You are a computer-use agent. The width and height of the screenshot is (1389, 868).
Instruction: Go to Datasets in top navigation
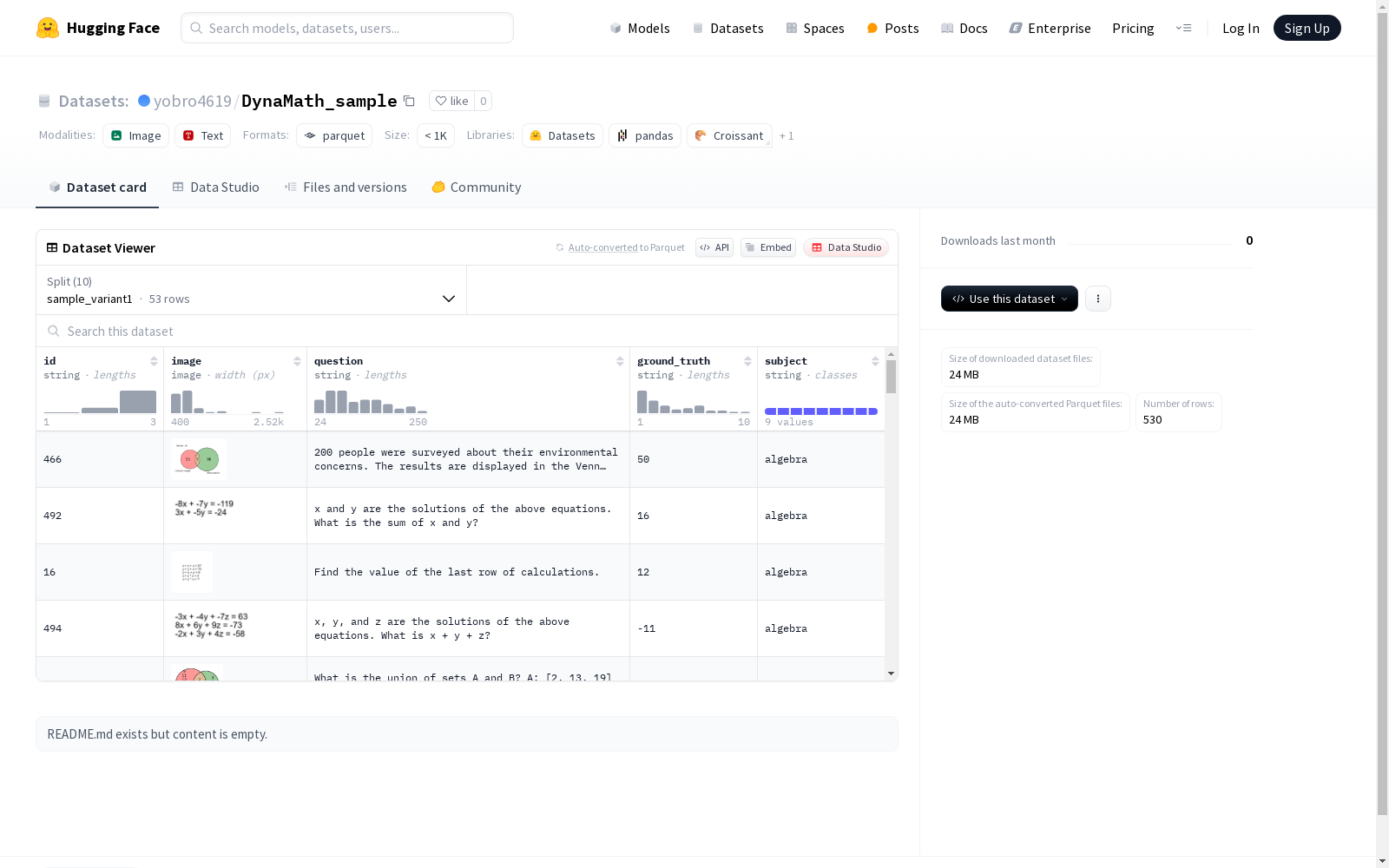[727, 28]
